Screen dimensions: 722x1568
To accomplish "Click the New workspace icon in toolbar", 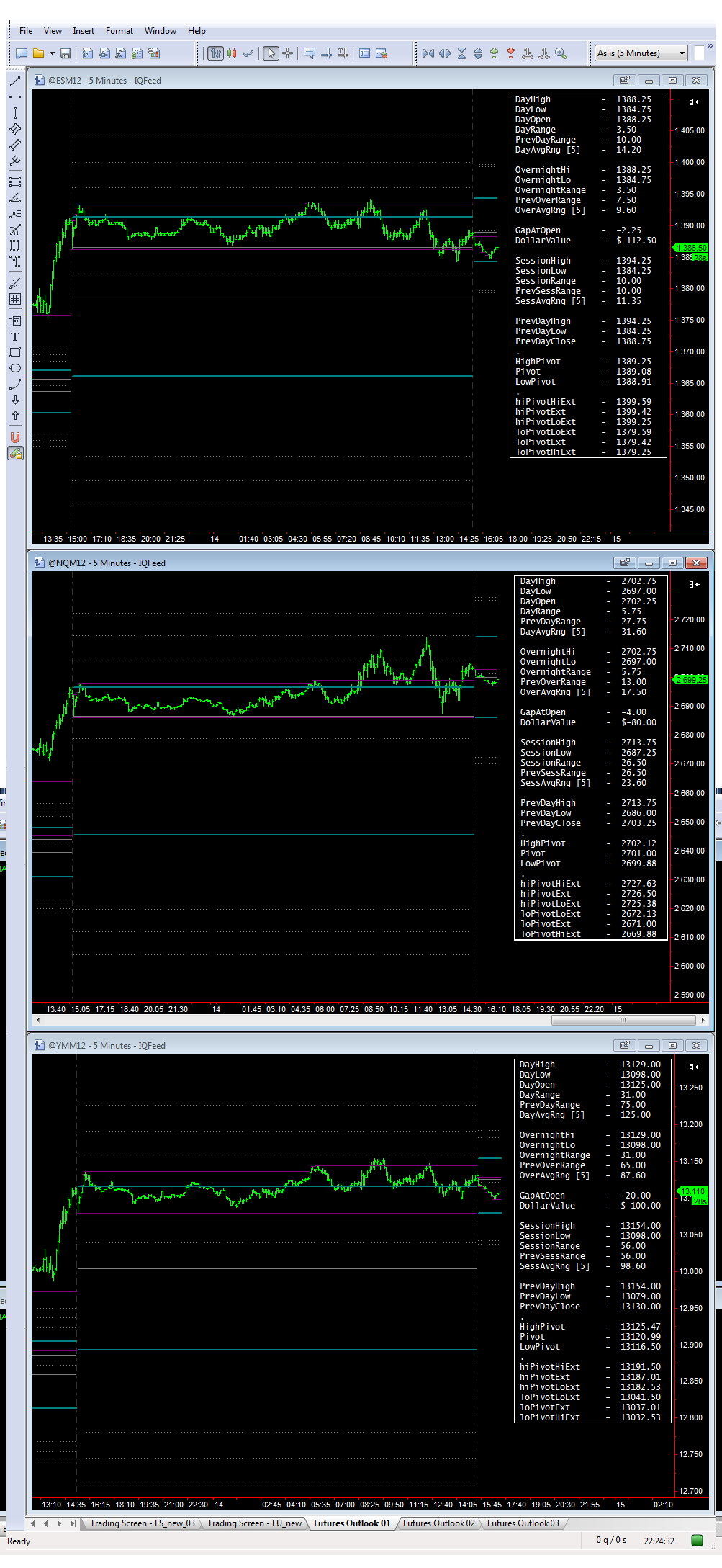I will point(22,53).
